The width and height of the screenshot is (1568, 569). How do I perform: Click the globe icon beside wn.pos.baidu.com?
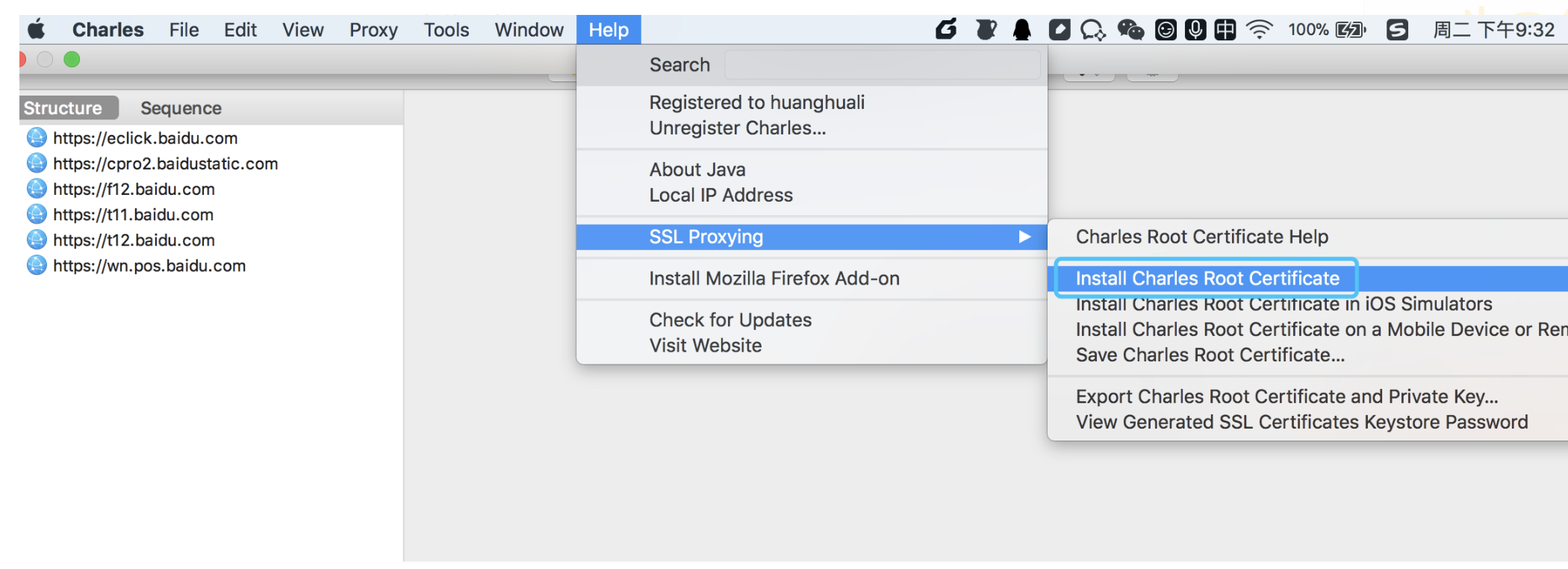pyautogui.click(x=37, y=265)
